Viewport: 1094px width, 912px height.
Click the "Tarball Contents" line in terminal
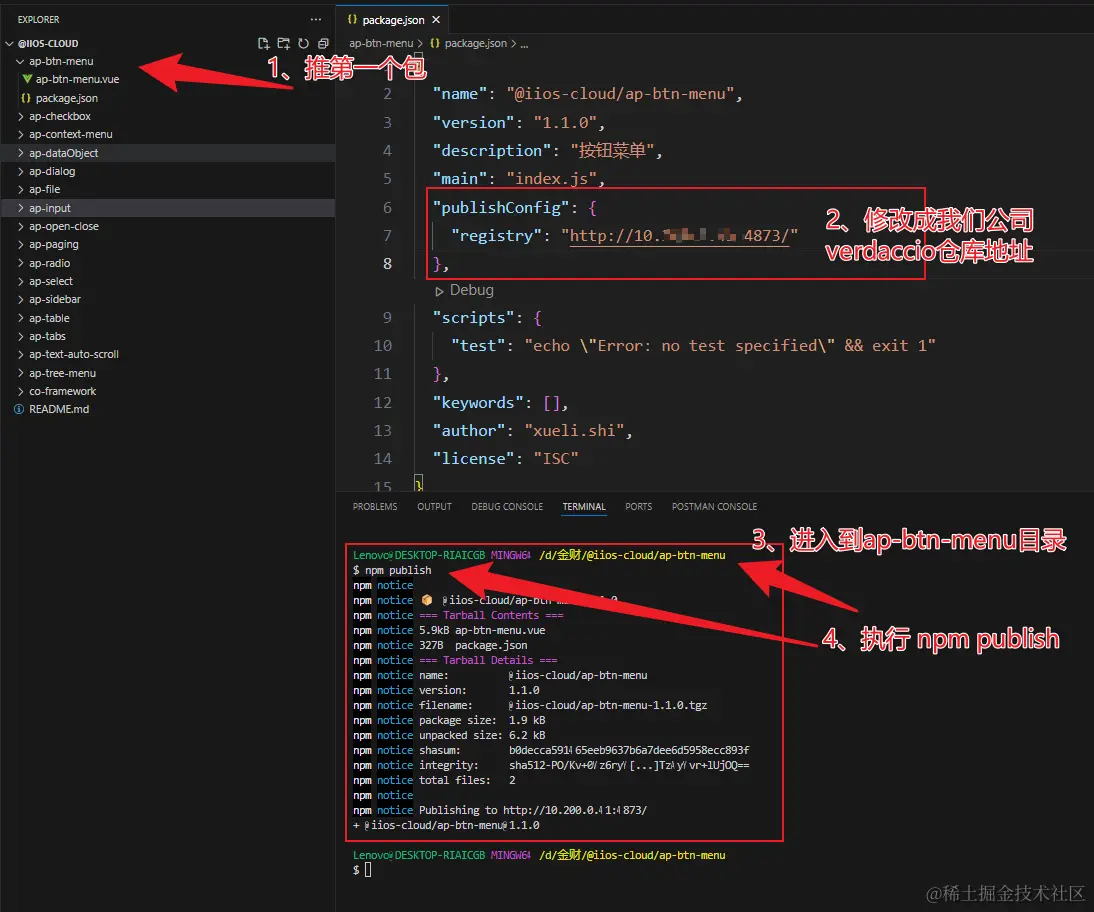click(x=491, y=615)
